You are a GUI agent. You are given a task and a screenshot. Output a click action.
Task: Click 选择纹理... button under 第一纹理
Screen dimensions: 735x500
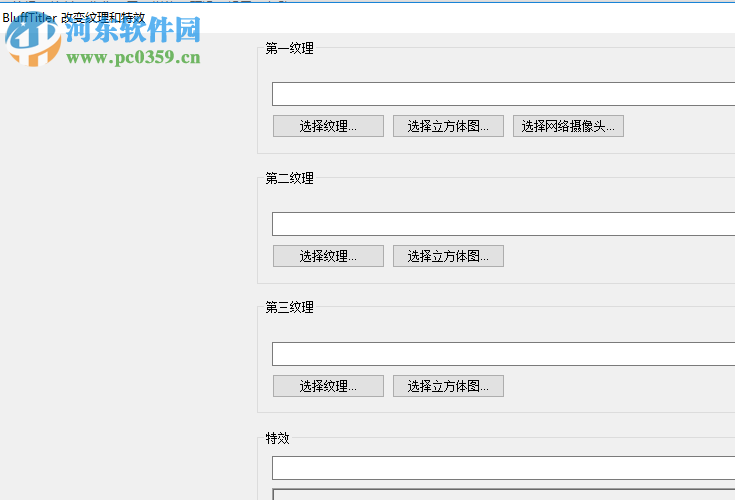[328, 126]
